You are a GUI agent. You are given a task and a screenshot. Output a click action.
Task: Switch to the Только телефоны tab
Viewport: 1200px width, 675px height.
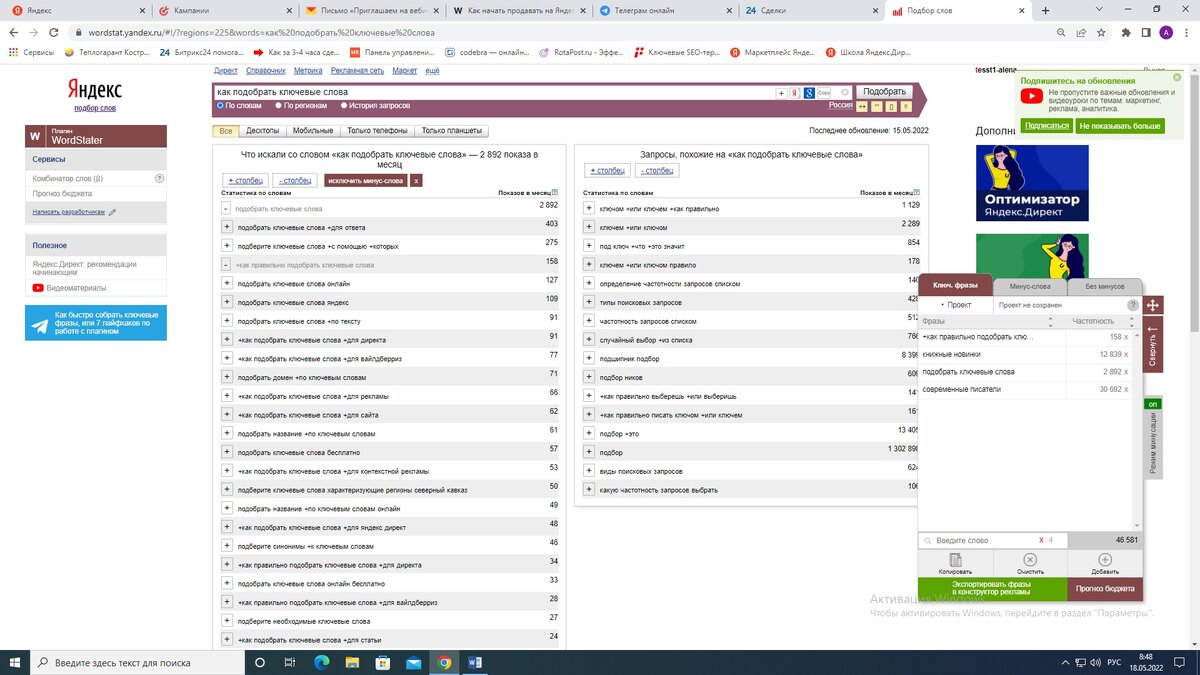click(x=377, y=131)
